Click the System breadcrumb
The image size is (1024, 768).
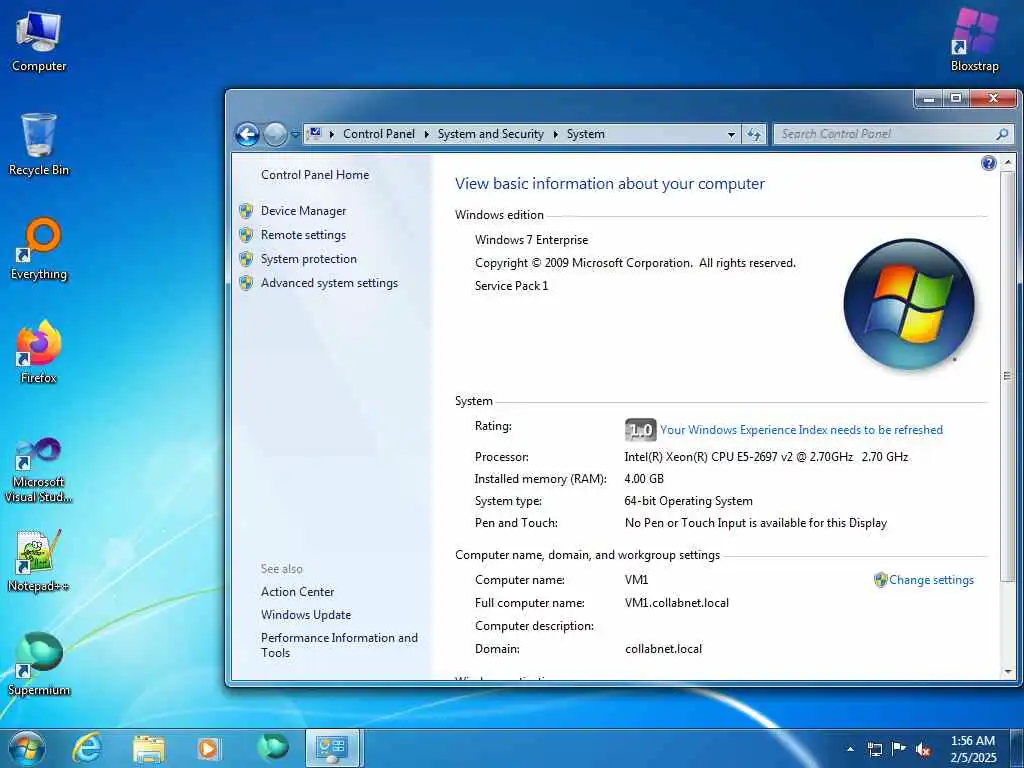tap(585, 134)
